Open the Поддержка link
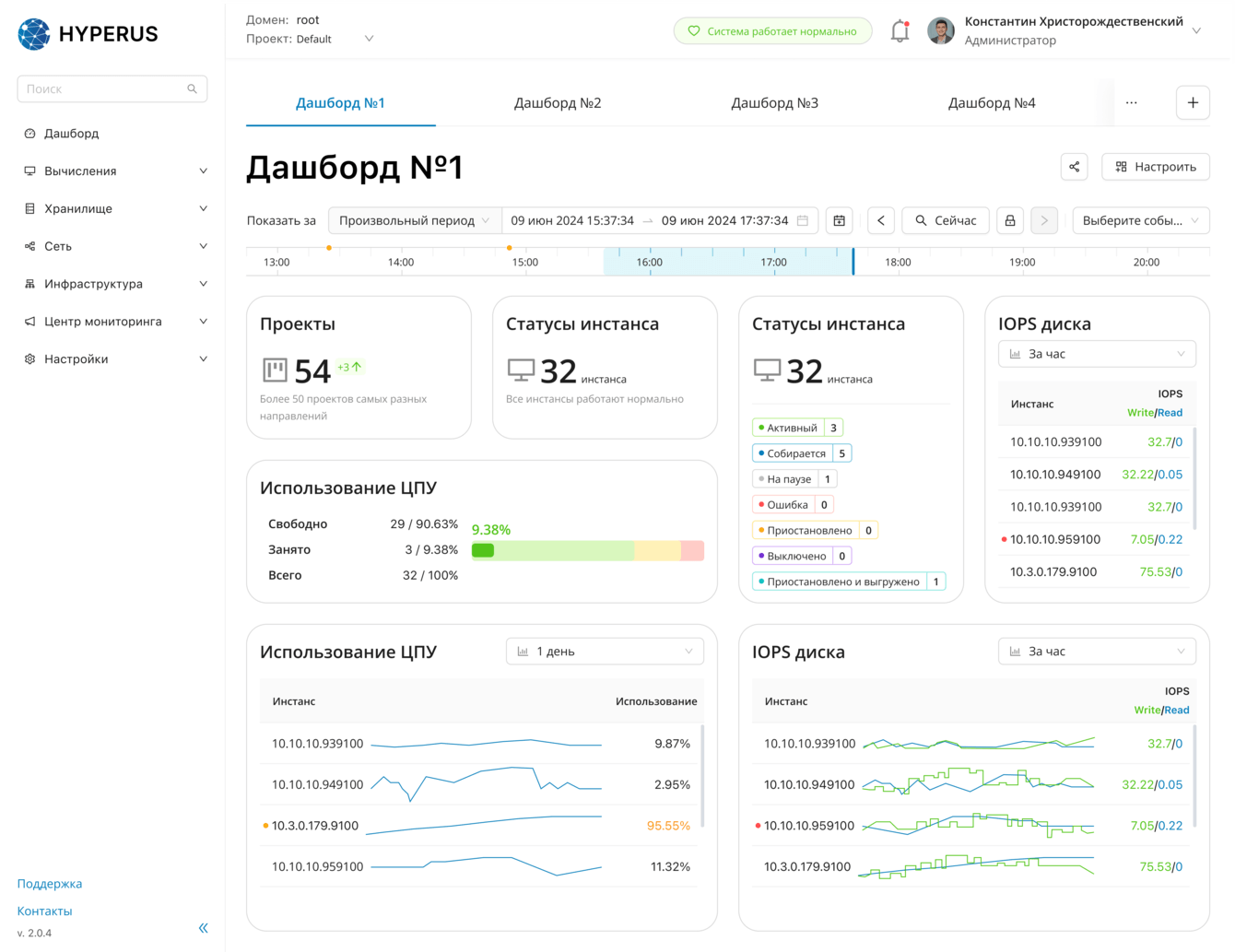Viewport: 1235px width, 952px height. [50, 884]
